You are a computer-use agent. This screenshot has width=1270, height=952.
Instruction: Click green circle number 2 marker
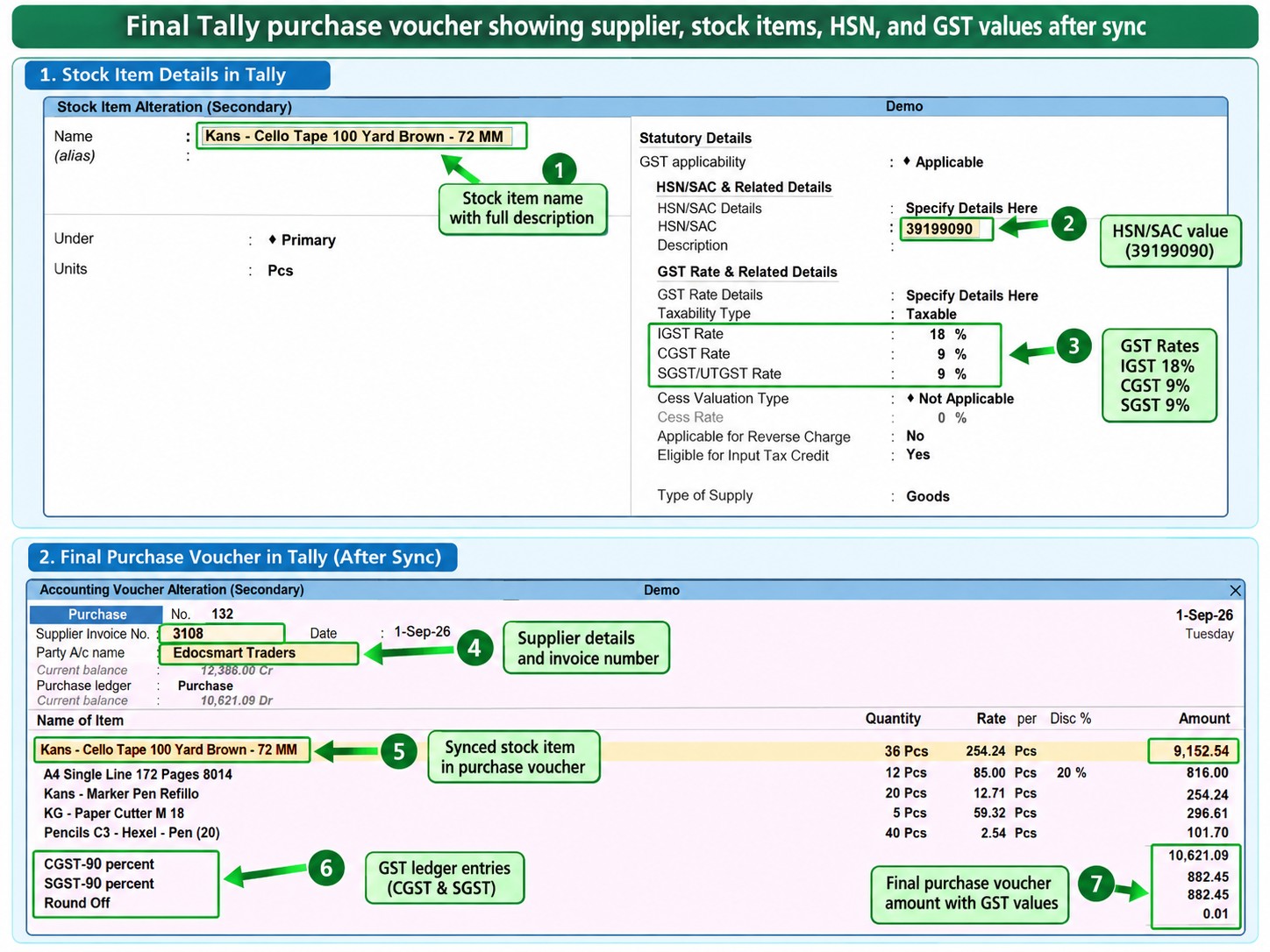(x=1068, y=224)
